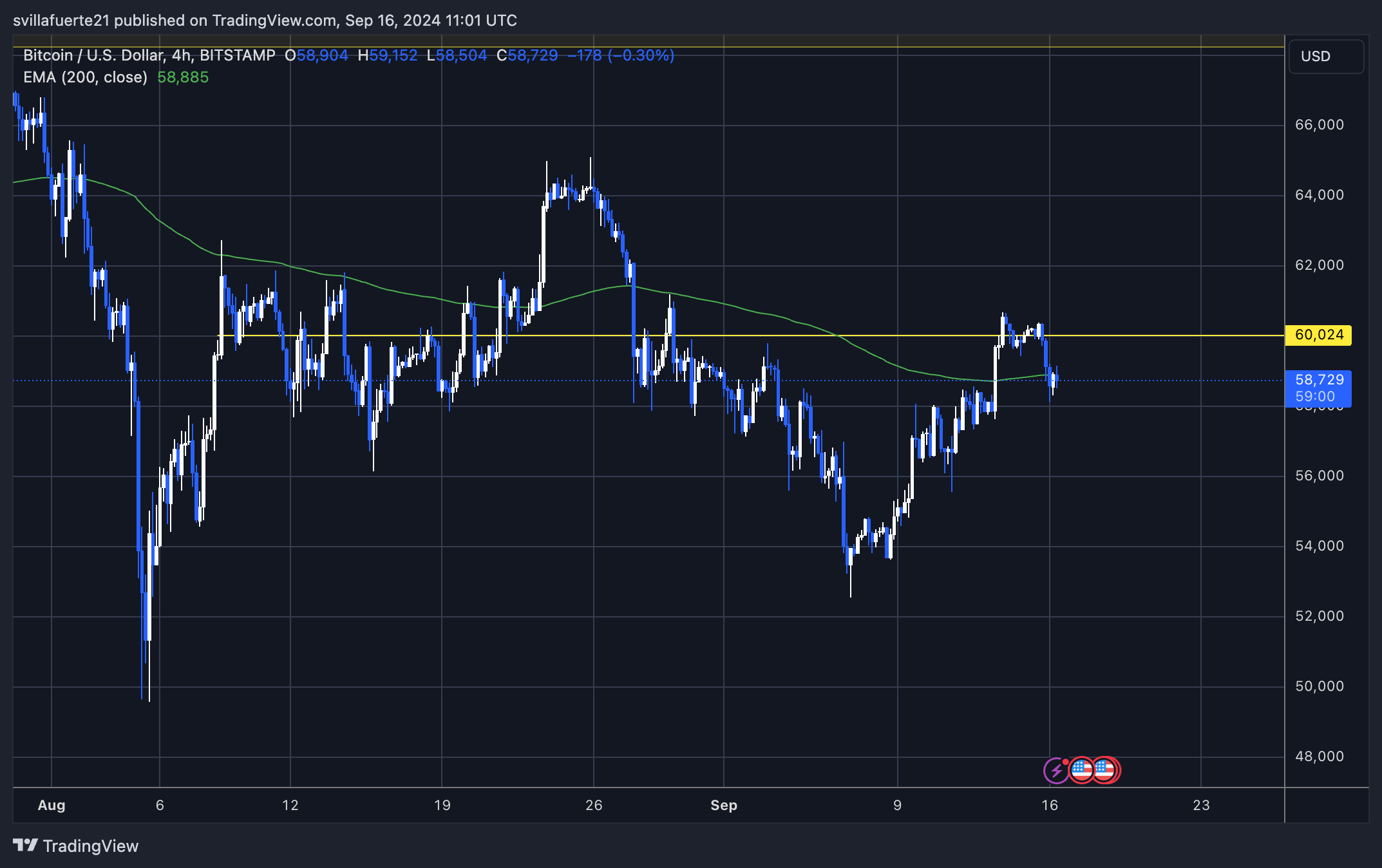Click the green EMA value 58,885
Screen dimensions: 1382x868
point(182,77)
